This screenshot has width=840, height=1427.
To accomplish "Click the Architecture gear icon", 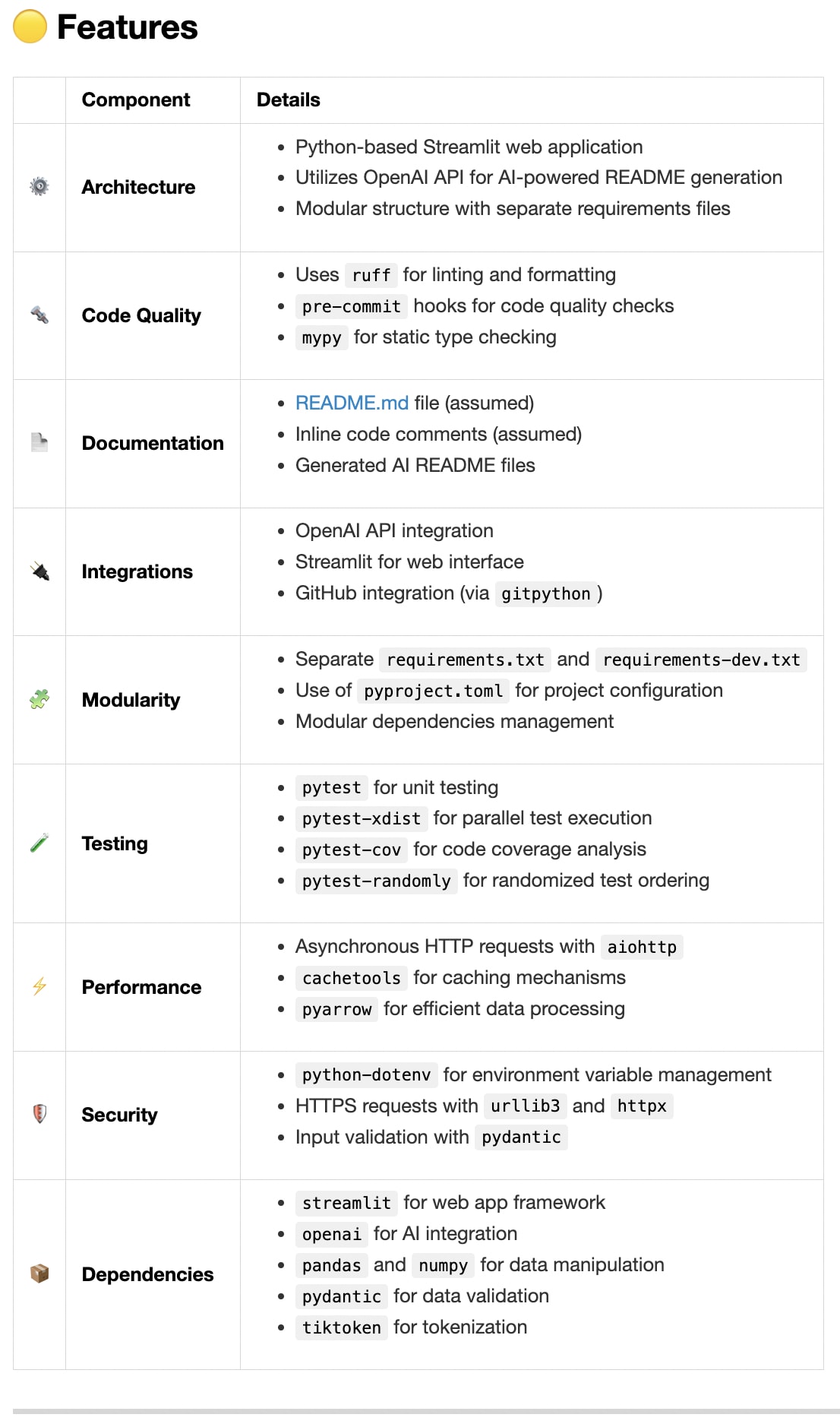I will (39, 187).
